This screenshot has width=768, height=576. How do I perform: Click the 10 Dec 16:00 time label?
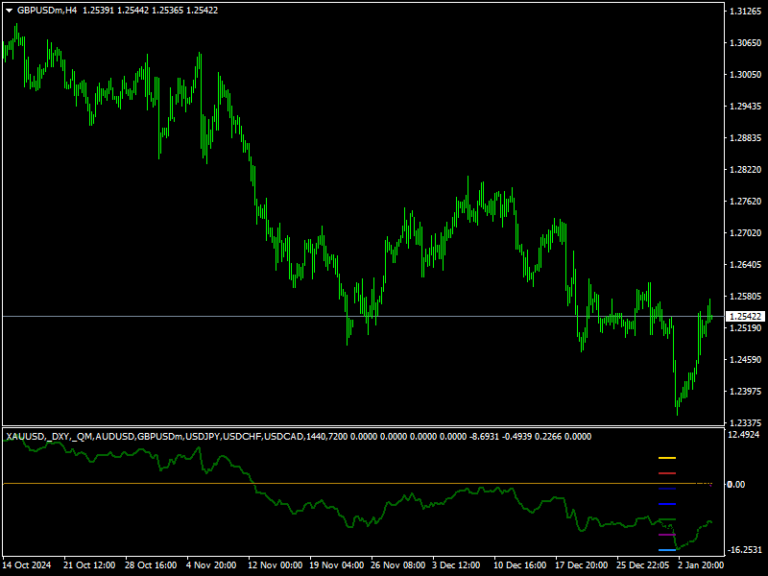point(520,565)
